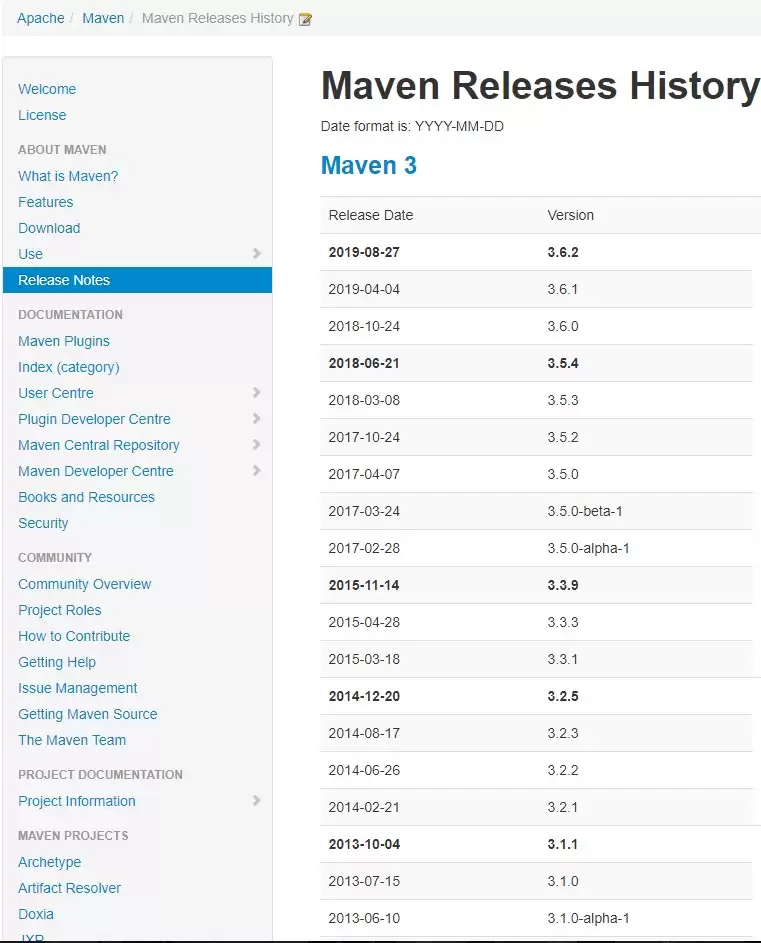Click version 3.1.0-alpha-1 cell
This screenshot has height=943, width=761.
coord(588,918)
